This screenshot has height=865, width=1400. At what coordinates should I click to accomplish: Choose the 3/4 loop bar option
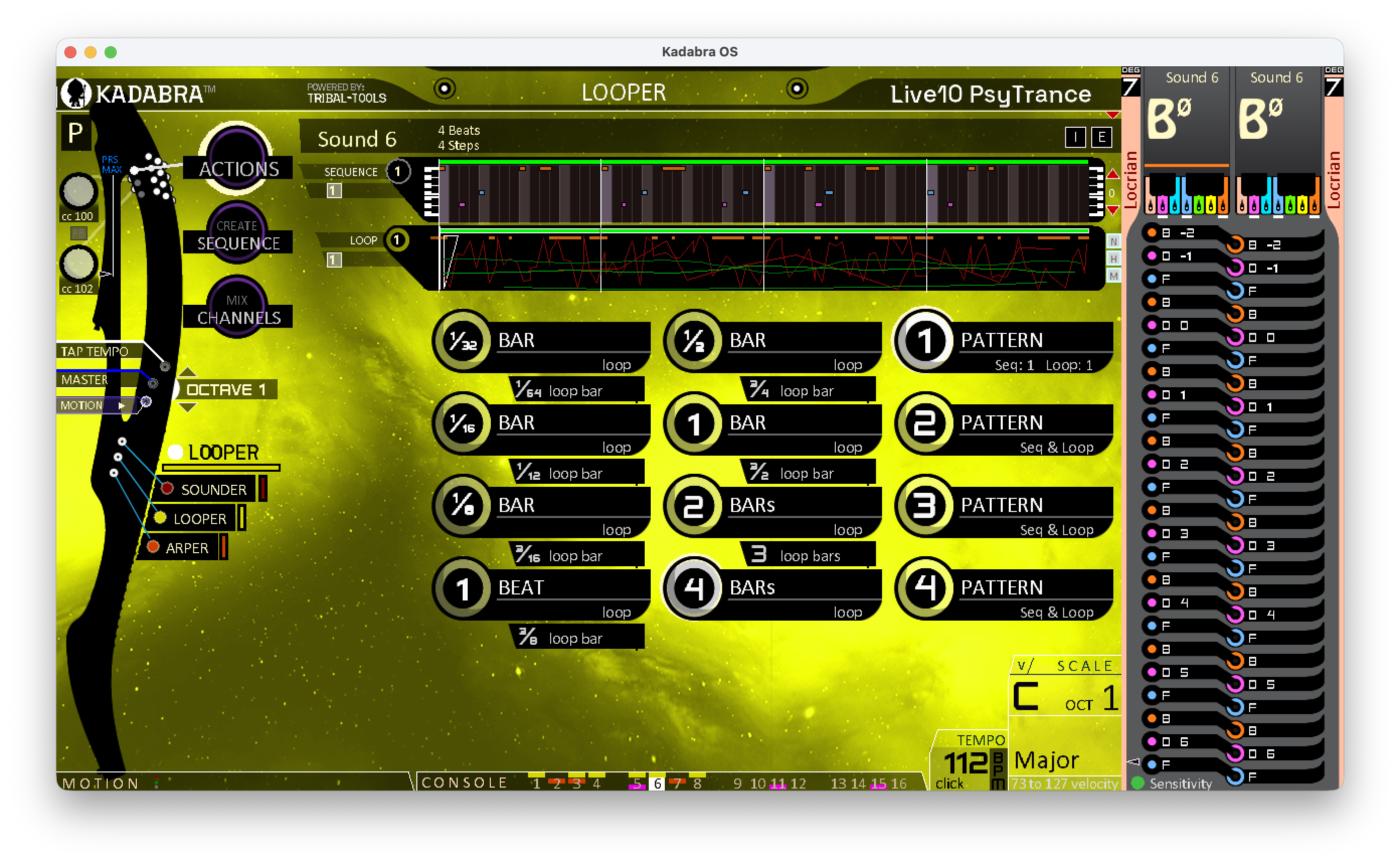tap(809, 390)
